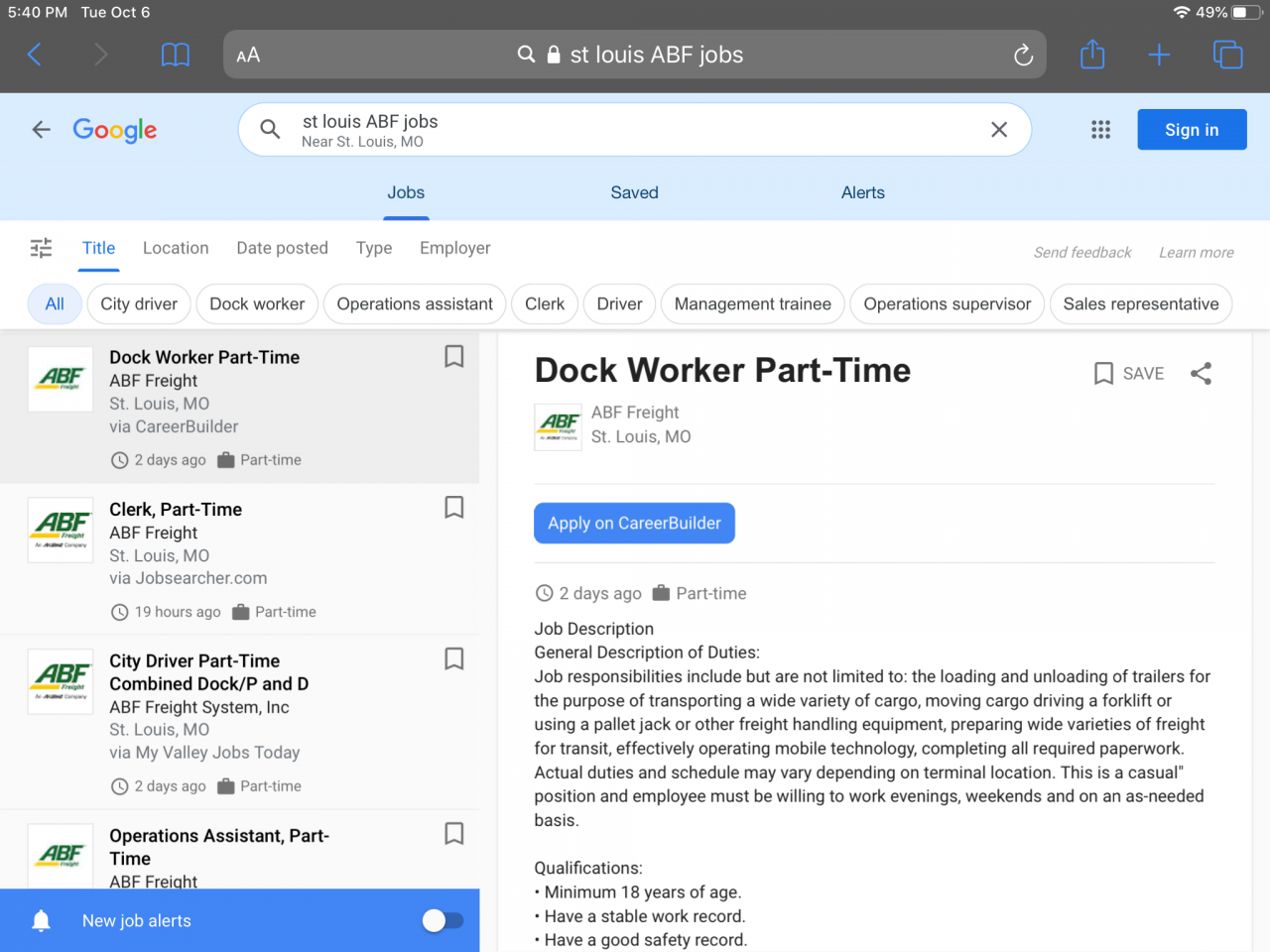Show all Safari tabs overview
This screenshot has width=1270, height=952.
click(1227, 55)
